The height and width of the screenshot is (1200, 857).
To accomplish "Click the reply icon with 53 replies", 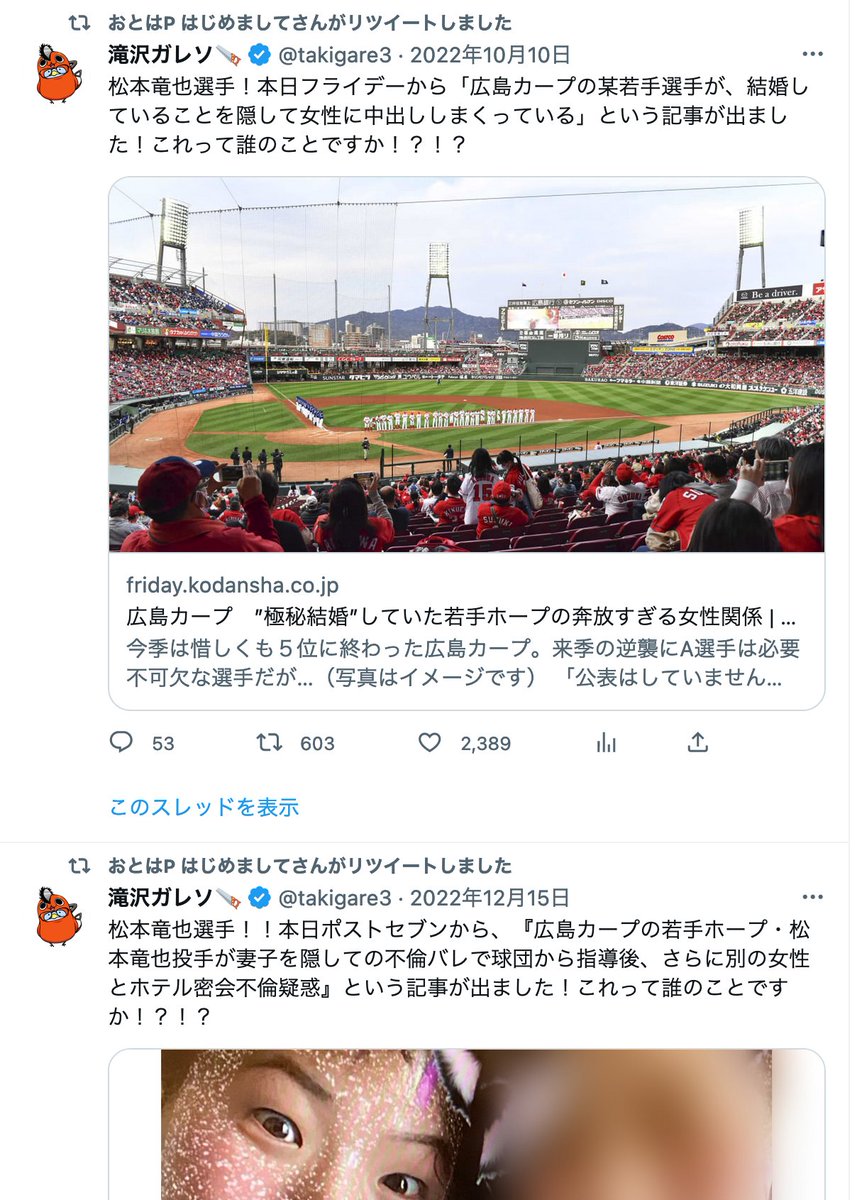I will [x=121, y=743].
